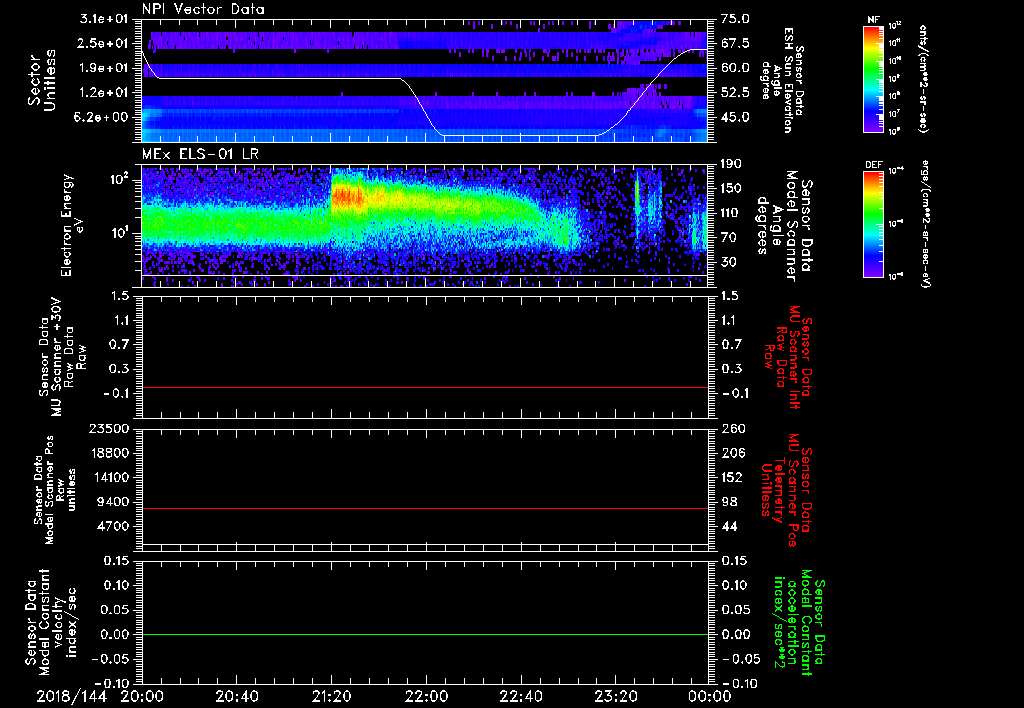Click the 23:20 time axis tick label
The width and height of the screenshot is (1024, 708).
[615, 696]
